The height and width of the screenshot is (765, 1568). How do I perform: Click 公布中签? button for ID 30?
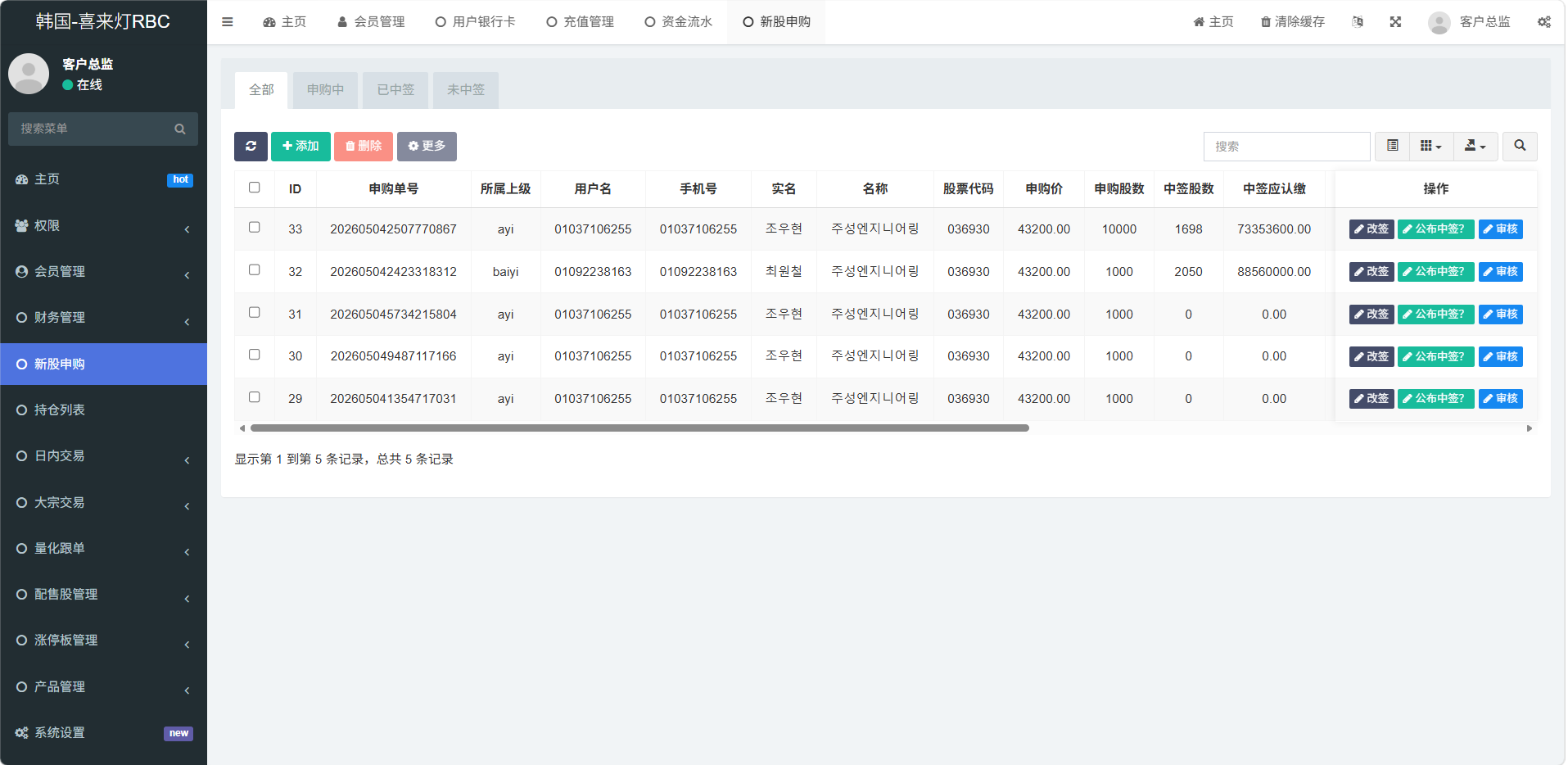click(x=1435, y=356)
